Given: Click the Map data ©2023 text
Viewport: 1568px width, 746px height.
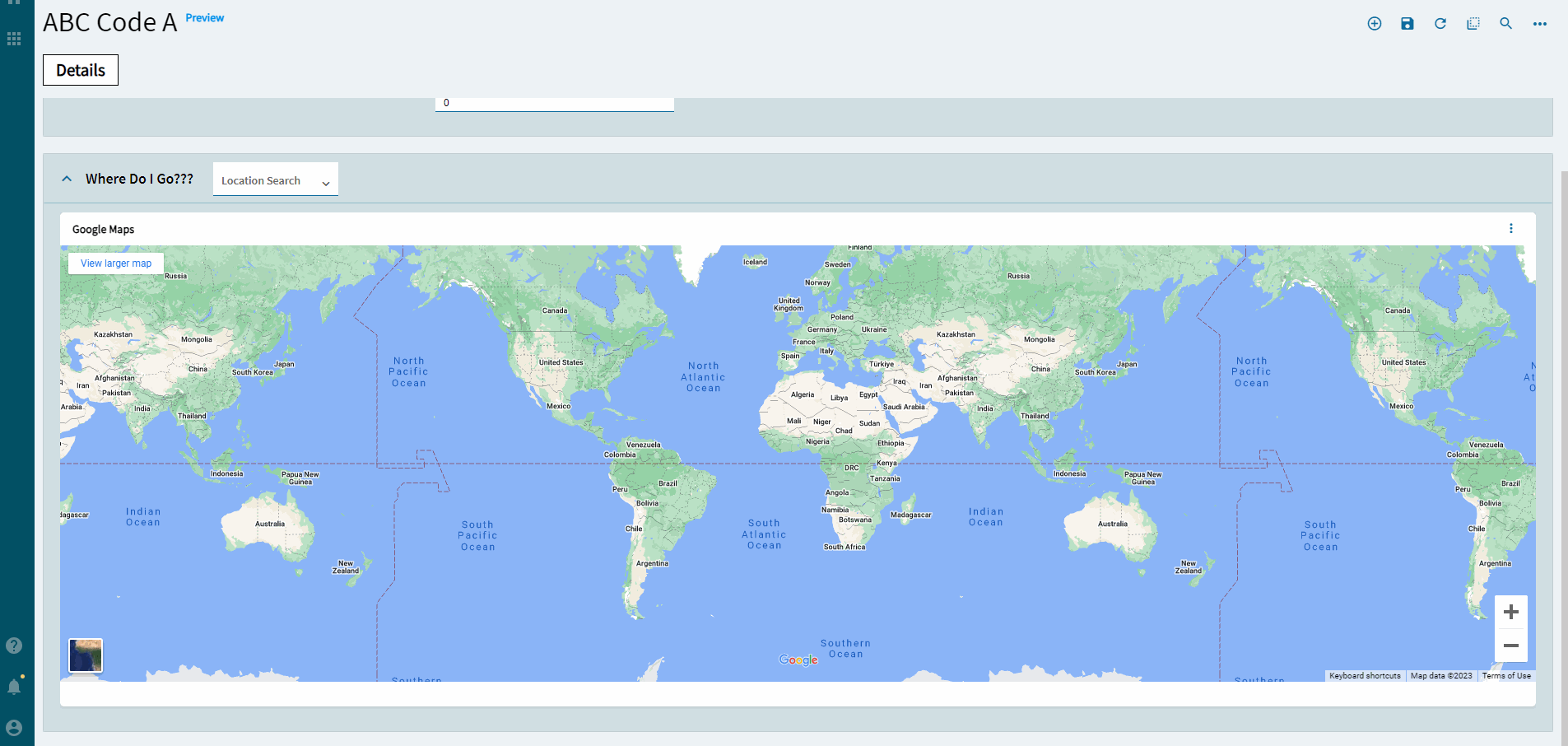Looking at the screenshot, I should coord(1441,676).
